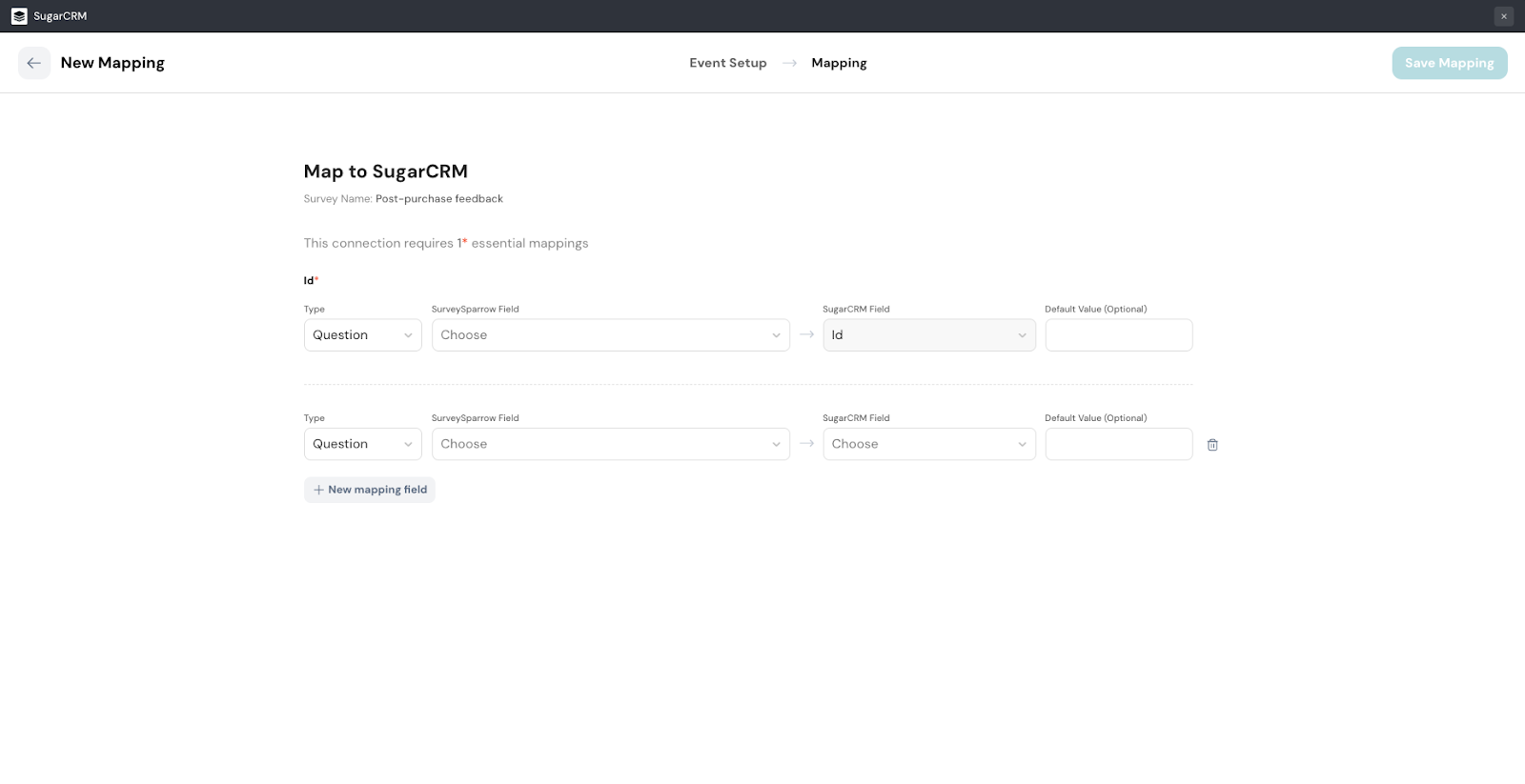The width and height of the screenshot is (1525, 784).
Task: Open second row SugarCRM Field Choose dropdown
Action: [928, 444]
